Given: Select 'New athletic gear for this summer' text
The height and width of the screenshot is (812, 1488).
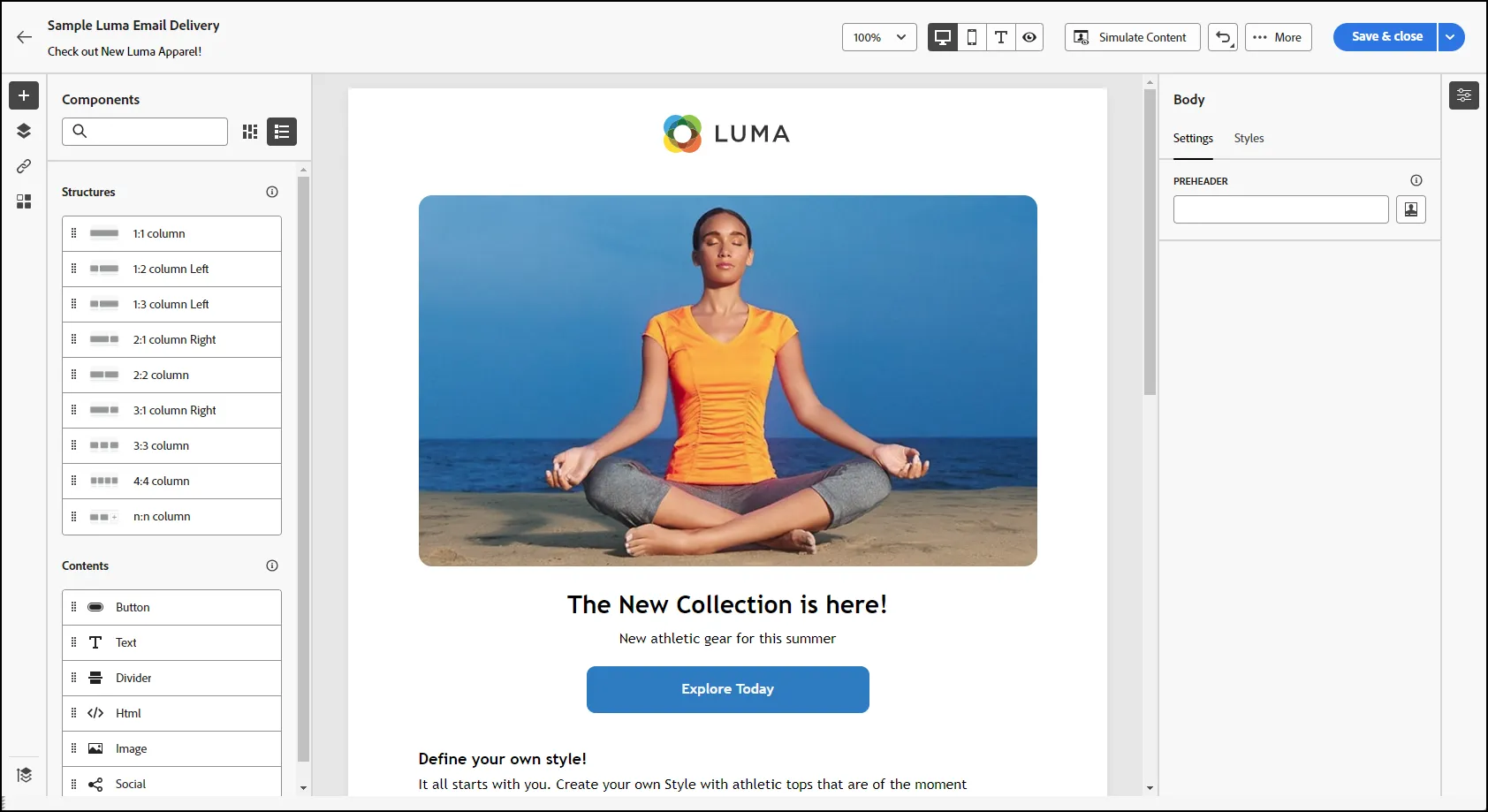Looking at the screenshot, I should click(727, 639).
